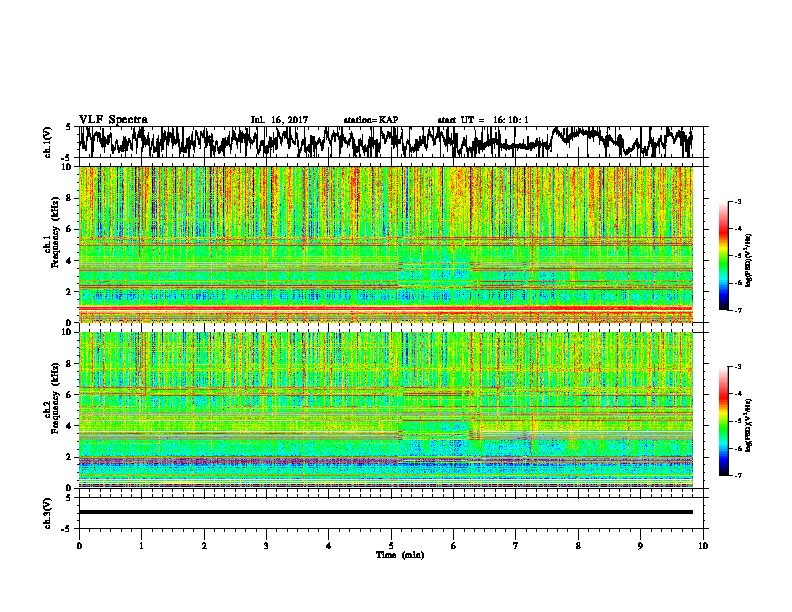Click the "10" frequency tick of the ch.2 spectrogram
Image resolution: width=792 pixels, height=612 pixels.
(67, 332)
